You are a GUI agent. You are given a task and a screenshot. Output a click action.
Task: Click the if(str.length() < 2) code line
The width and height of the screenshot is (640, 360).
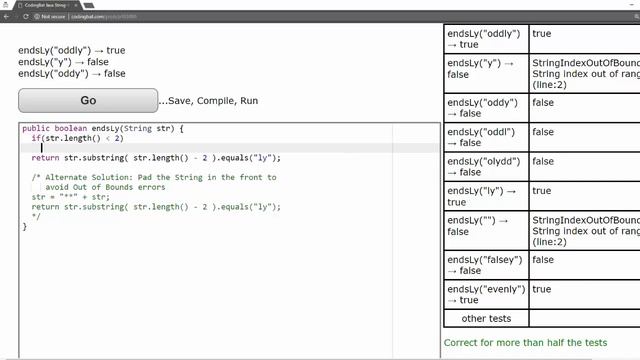point(78,138)
